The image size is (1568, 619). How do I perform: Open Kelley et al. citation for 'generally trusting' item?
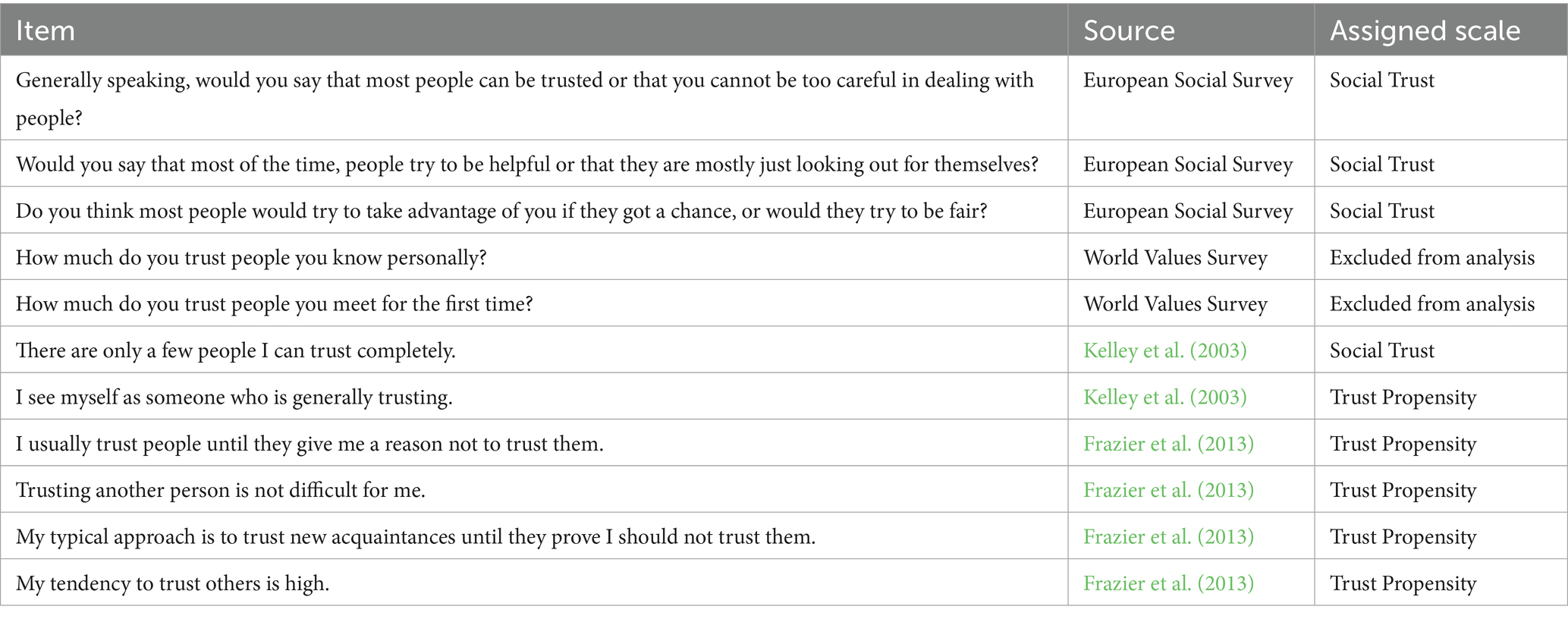pos(1164,397)
